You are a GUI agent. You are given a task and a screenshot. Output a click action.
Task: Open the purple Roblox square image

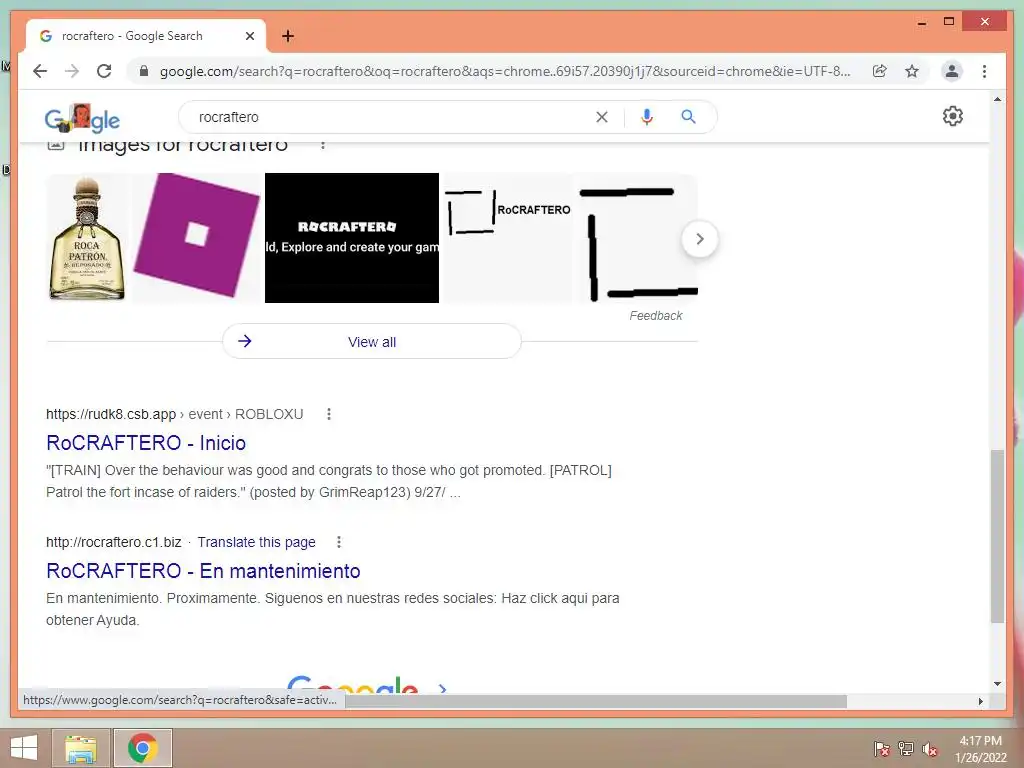click(197, 238)
